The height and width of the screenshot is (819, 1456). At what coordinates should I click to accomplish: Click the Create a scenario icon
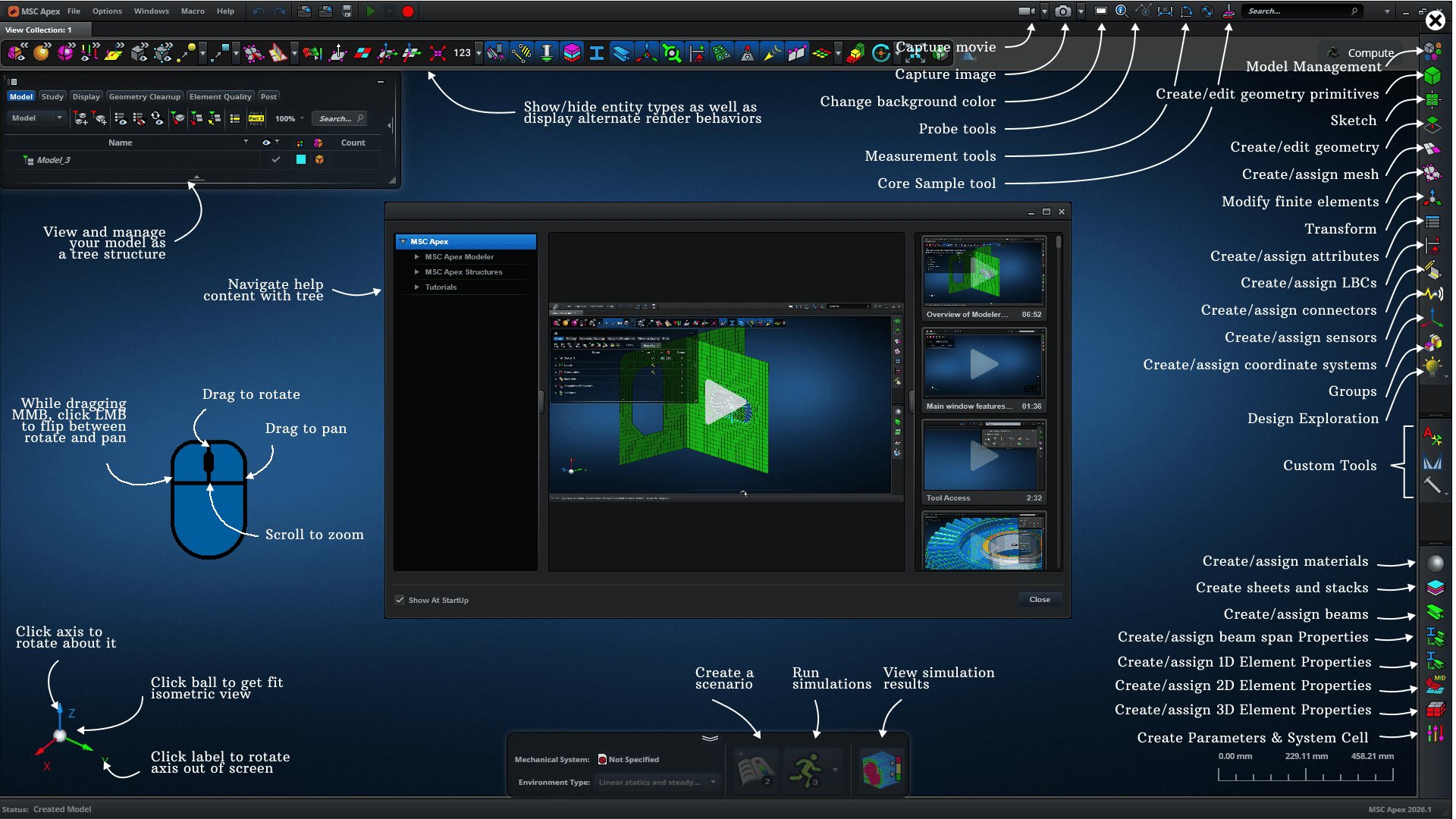click(756, 770)
